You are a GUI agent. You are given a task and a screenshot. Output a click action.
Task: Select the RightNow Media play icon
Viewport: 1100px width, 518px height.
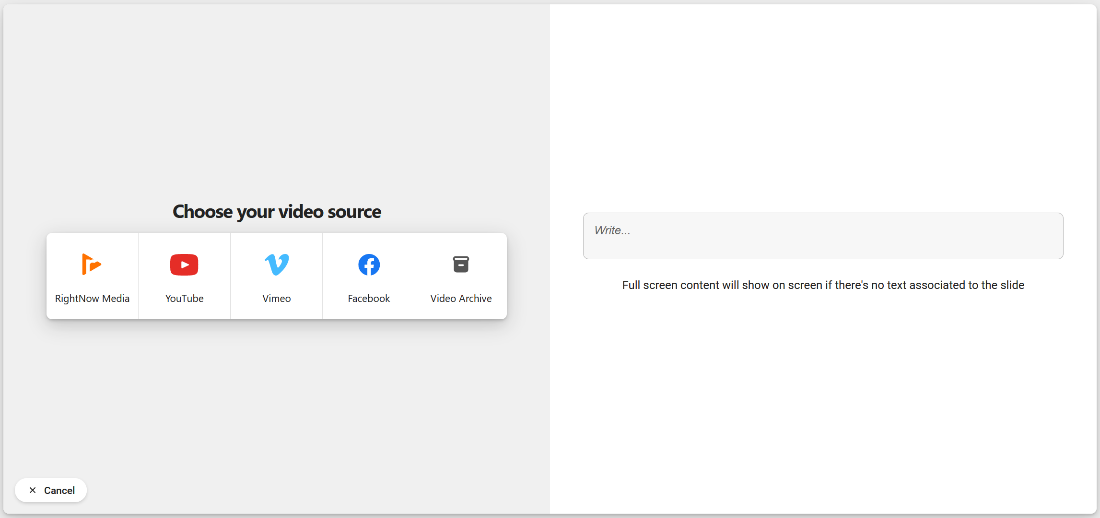click(92, 265)
